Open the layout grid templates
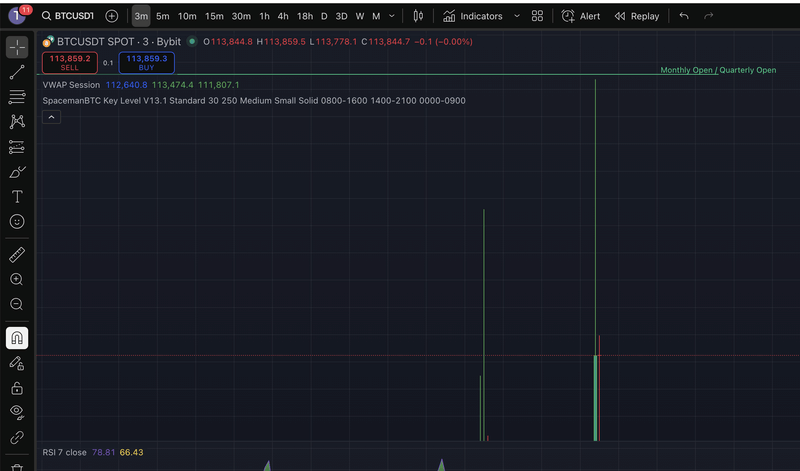The width and height of the screenshot is (800, 471). pyautogui.click(x=537, y=16)
